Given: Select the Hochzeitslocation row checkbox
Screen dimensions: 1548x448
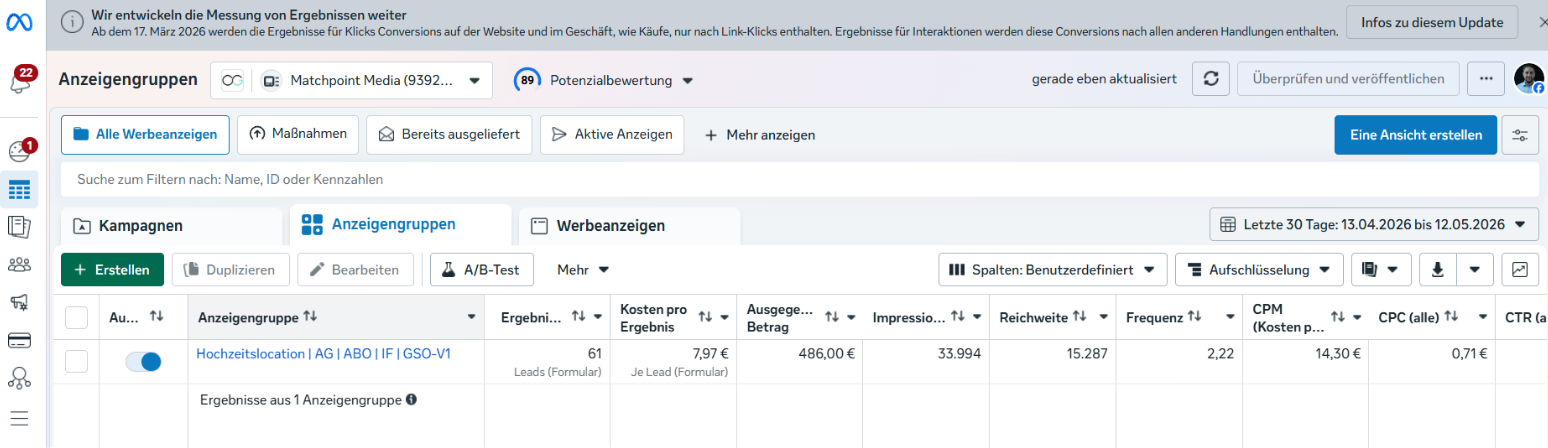Looking at the screenshot, I should [76, 362].
